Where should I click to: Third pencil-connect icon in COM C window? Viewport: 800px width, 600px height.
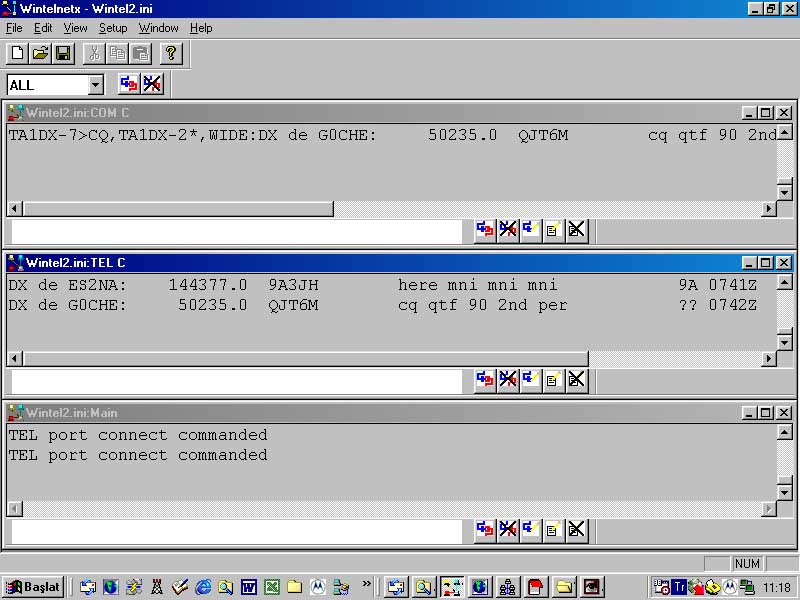click(x=531, y=231)
